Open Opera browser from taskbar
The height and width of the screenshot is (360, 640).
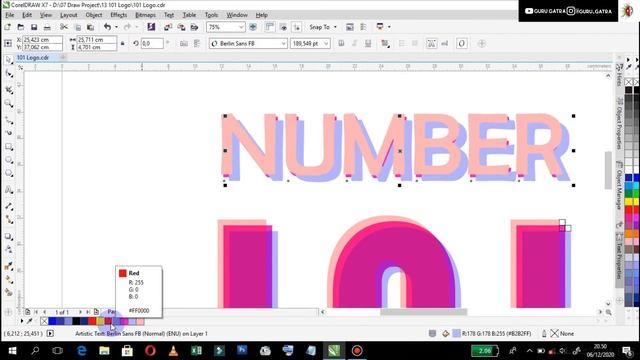(150, 351)
